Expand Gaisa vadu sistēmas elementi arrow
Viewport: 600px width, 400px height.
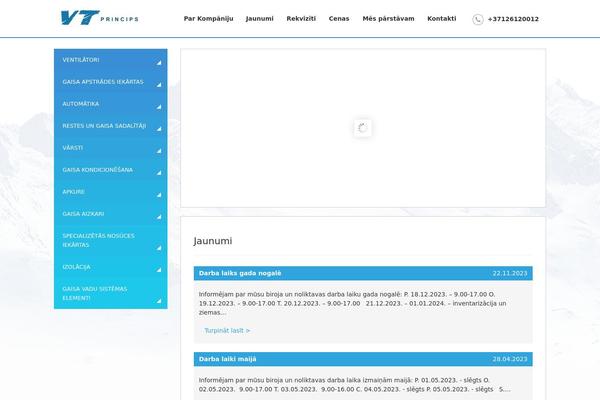[159, 301]
